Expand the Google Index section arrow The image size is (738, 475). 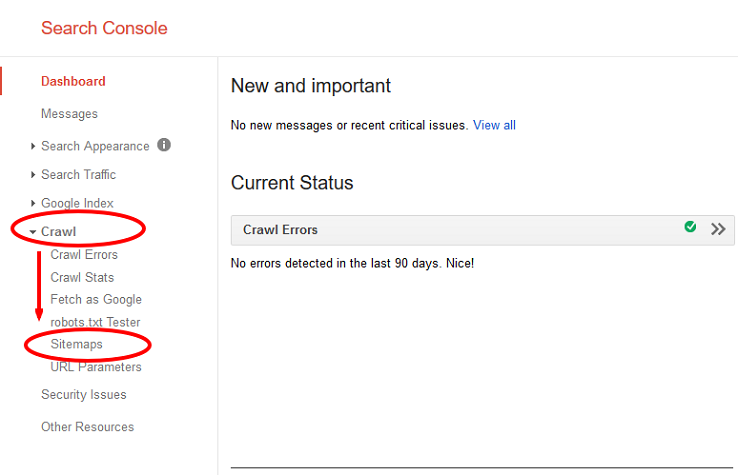[33, 203]
